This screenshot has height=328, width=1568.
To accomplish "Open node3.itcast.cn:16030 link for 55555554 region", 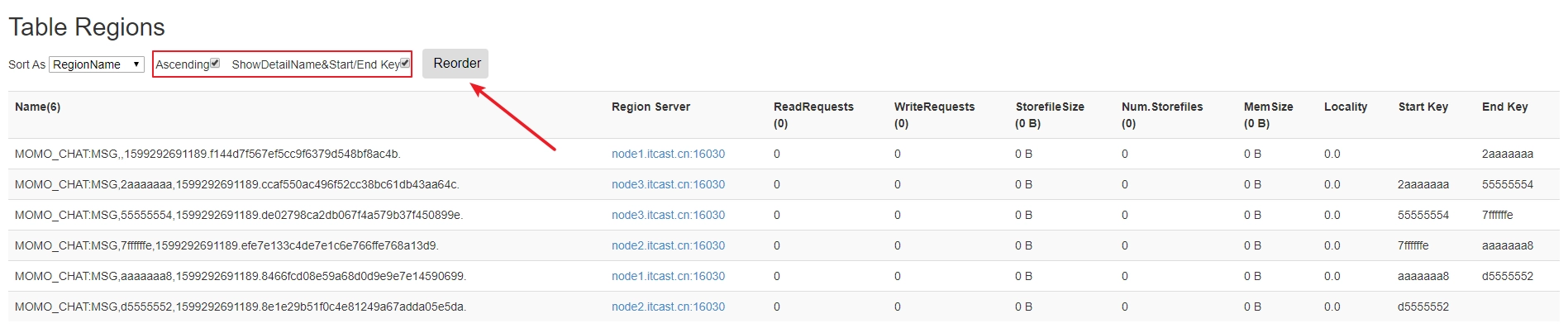I will tap(668, 215).
